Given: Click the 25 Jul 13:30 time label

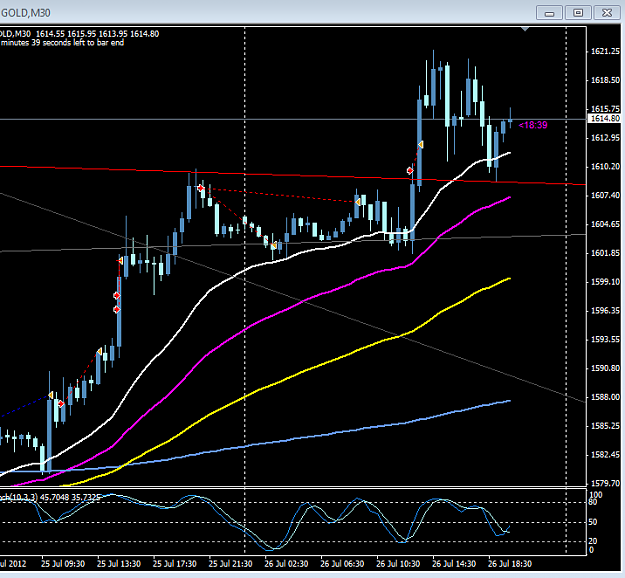Looking at the screenshot, I should pyautogui.click(x=119, y=564).
